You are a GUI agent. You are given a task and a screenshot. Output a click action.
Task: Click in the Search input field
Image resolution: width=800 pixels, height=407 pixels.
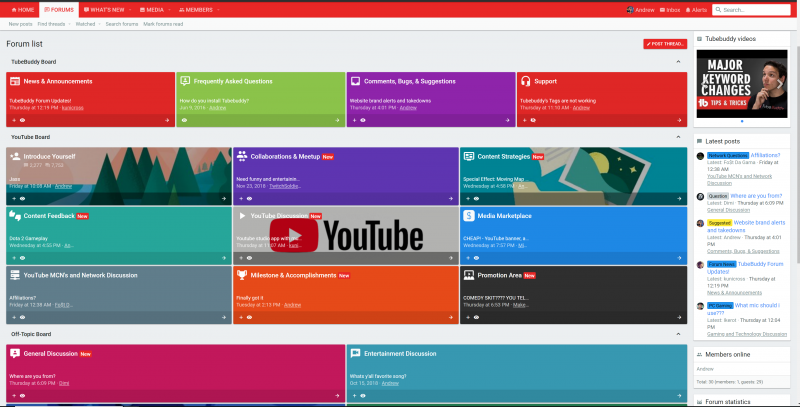pyautogui.click(x=756, y=9)
